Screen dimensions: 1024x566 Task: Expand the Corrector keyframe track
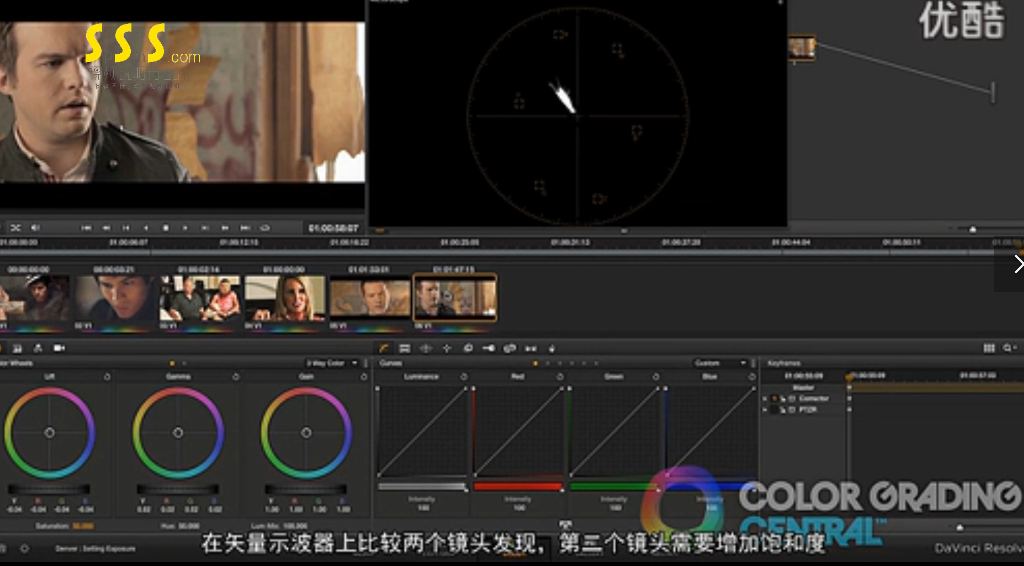click(x=765, y=398)
